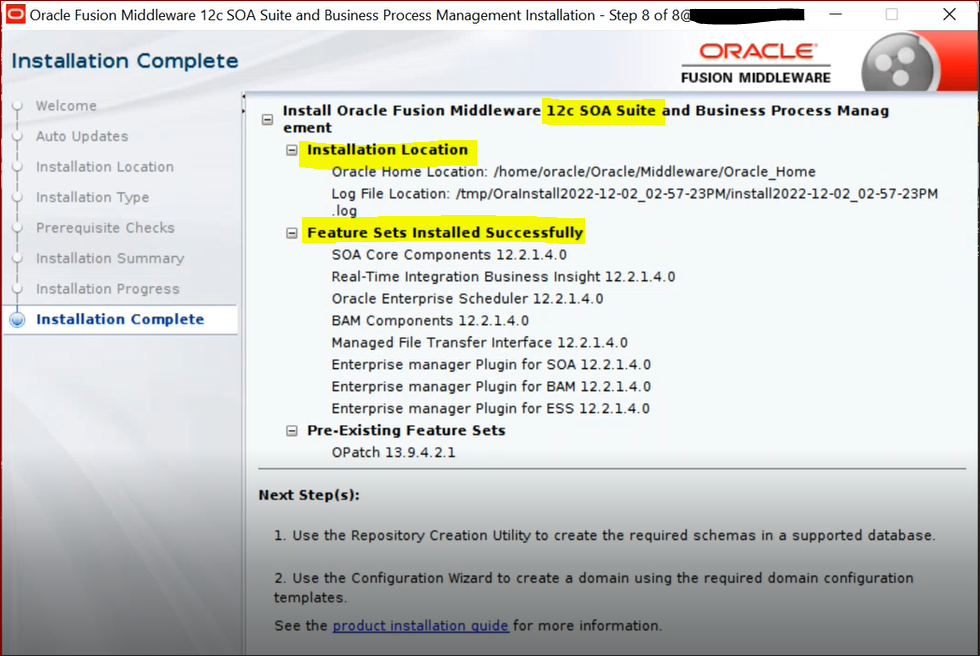Click the Oracle Fusion Middleware logo
980x656 pixels.
pyautogui.click(x=756, y=63)
